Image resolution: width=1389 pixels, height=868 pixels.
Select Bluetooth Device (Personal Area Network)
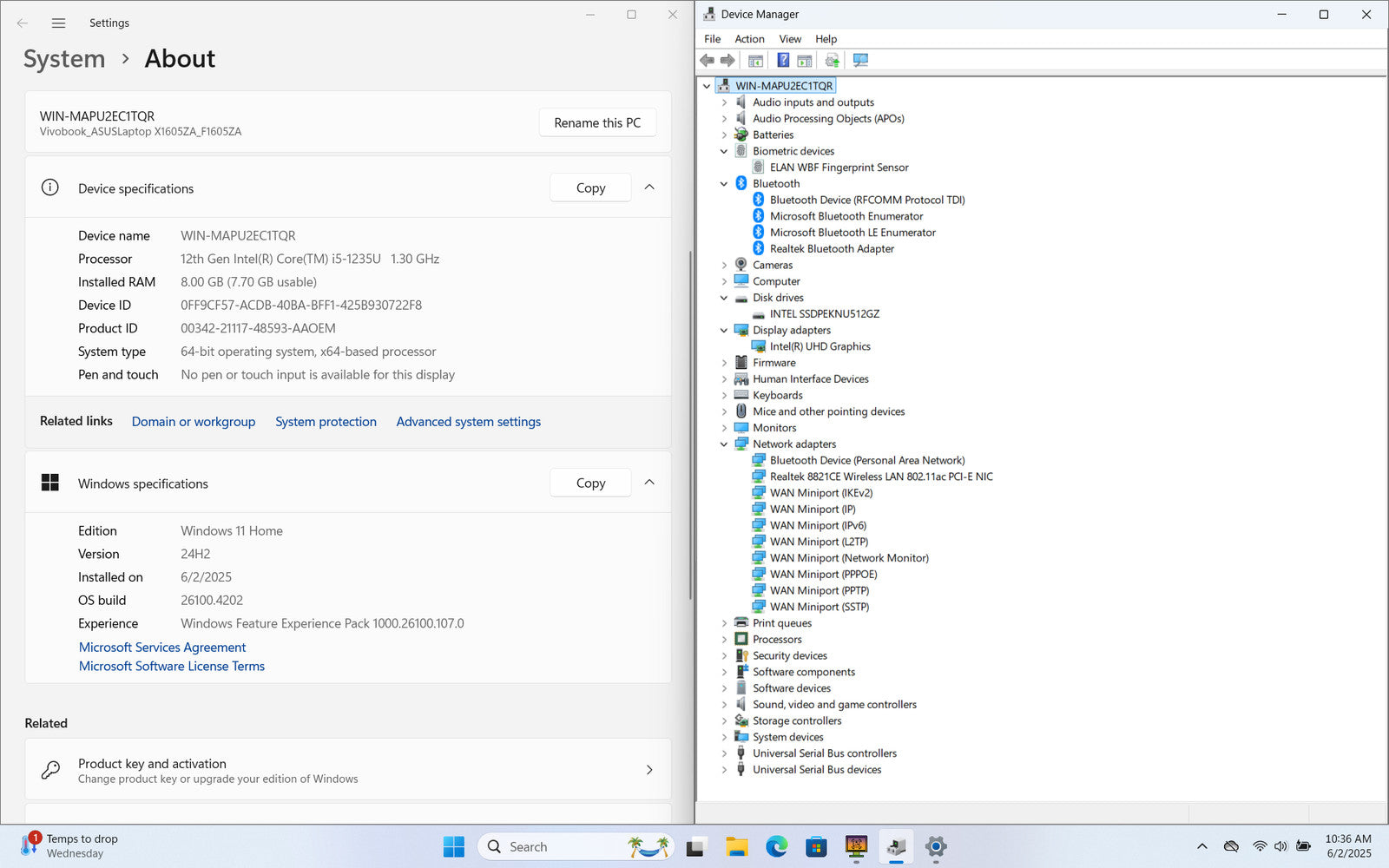click(867, 461)
